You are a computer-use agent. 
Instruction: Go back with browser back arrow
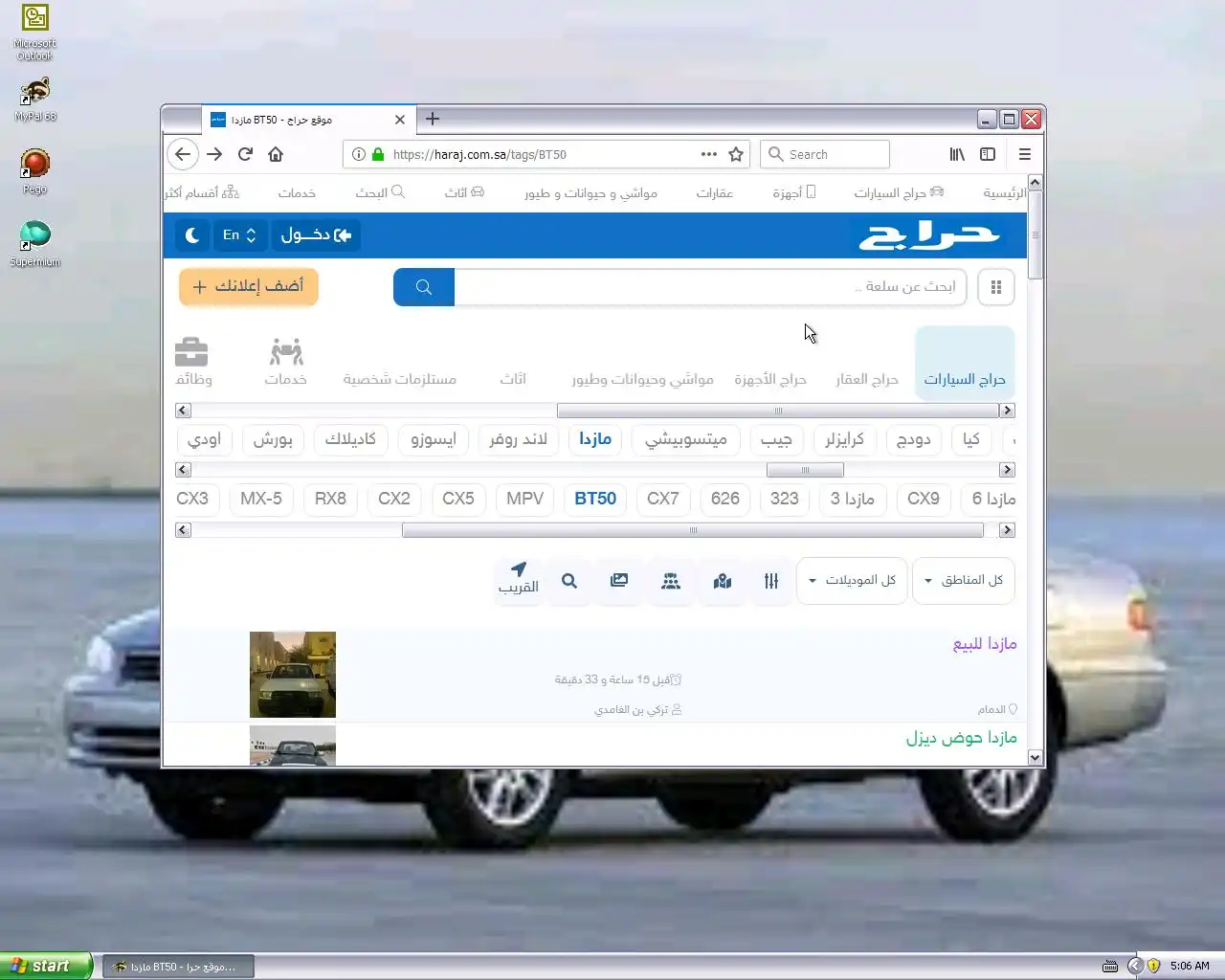(183, 154)
